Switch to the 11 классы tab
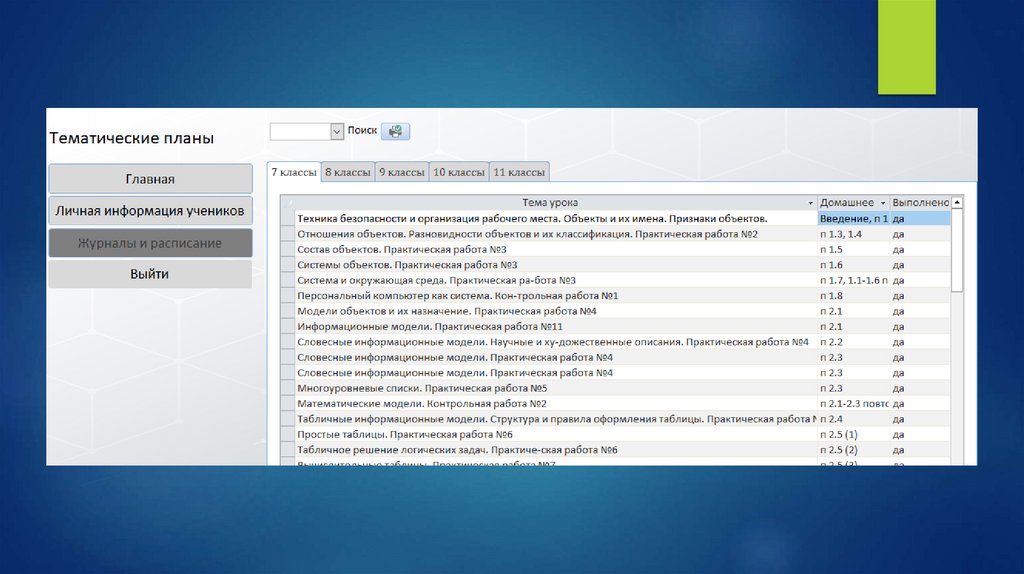 click(519, 172)
